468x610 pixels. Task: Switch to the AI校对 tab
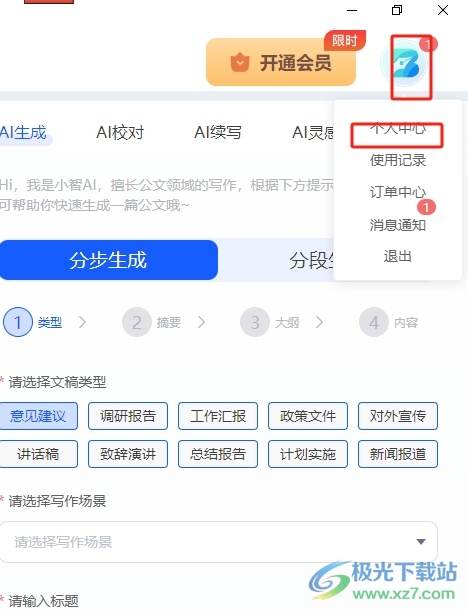point(120,133)
